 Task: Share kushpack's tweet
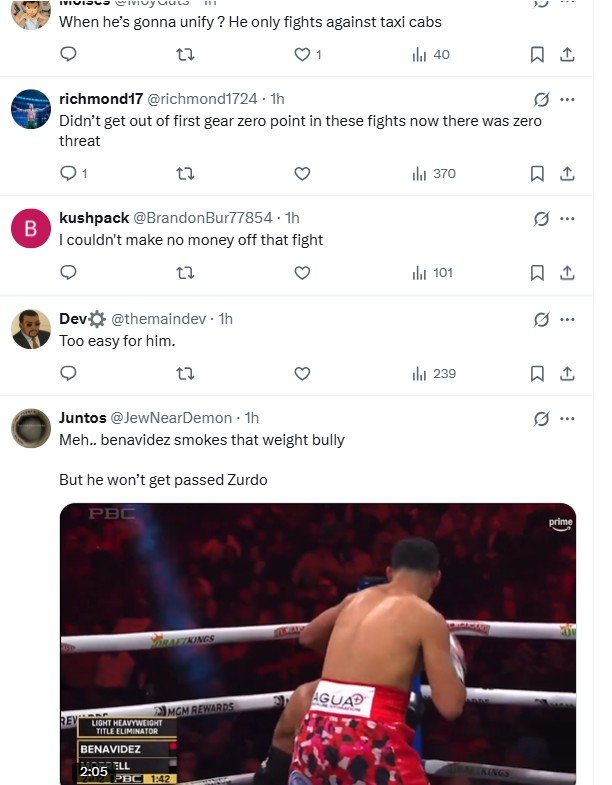tap(567, 273)
